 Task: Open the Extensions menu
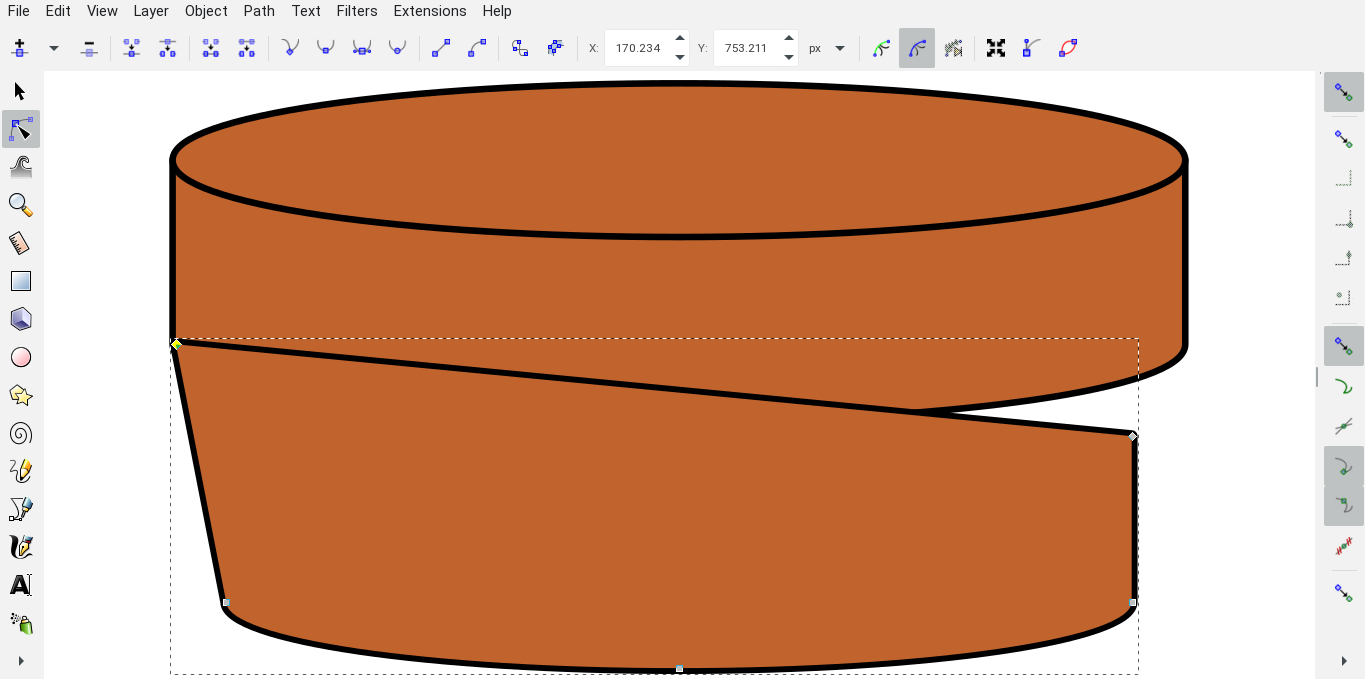429,11
